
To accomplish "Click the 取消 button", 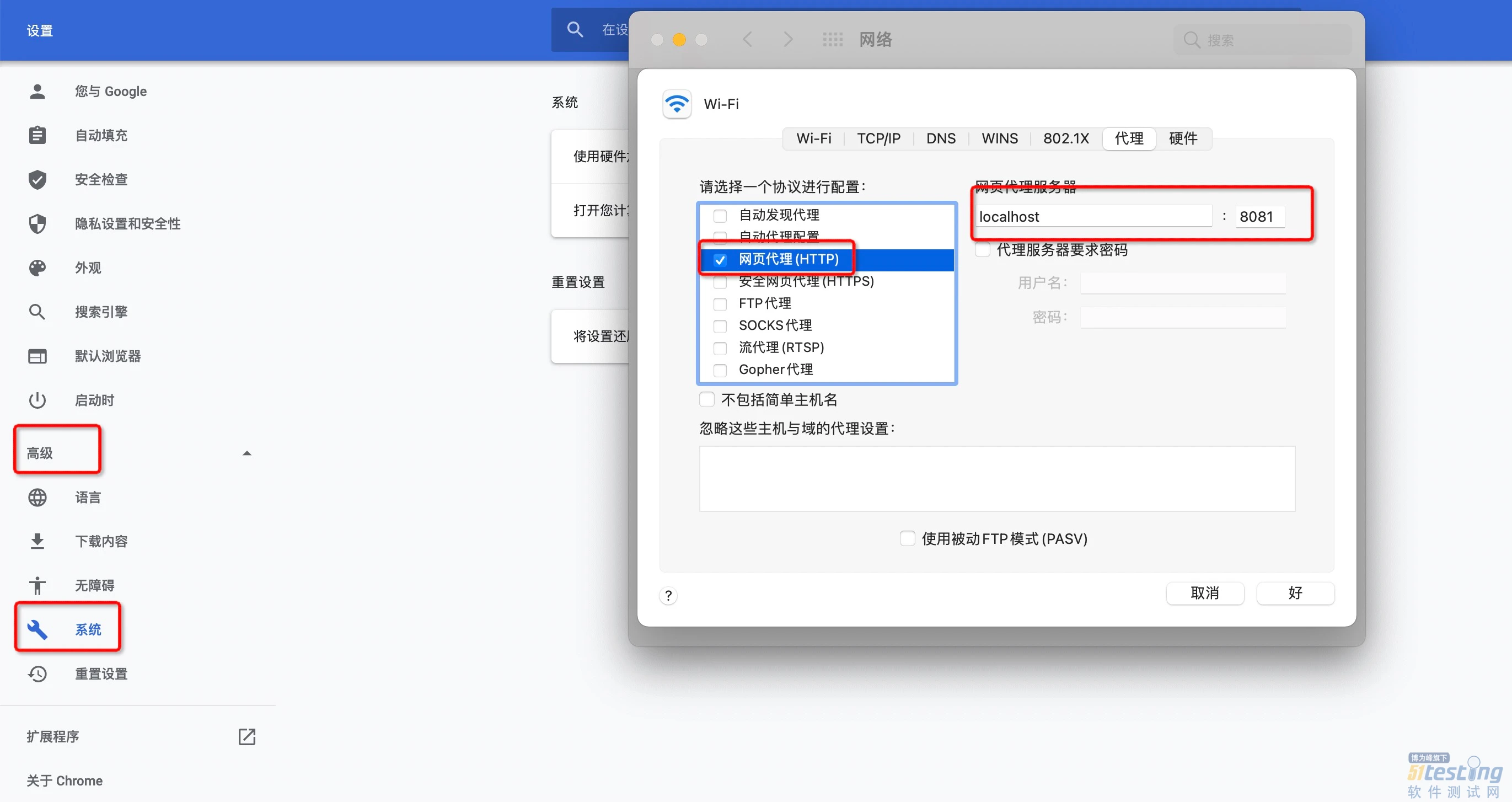I will (x=1204, y=593).
